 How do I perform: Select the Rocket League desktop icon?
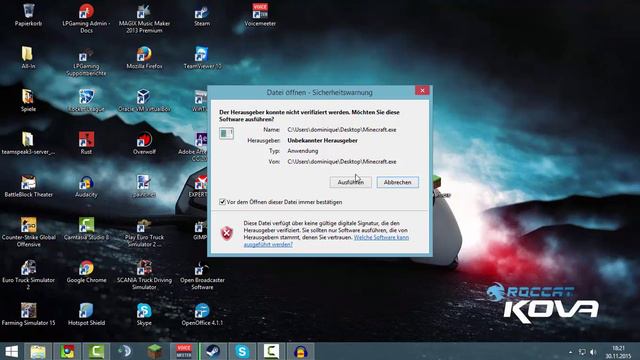86,100
